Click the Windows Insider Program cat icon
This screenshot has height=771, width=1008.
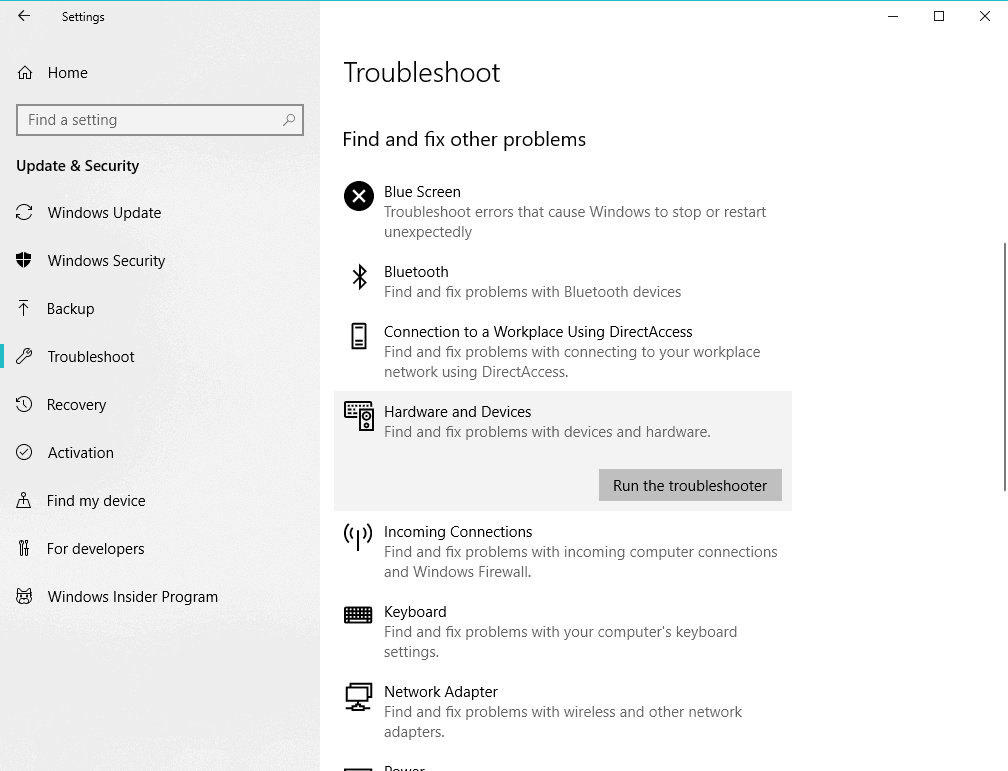(x=24, y=596)
